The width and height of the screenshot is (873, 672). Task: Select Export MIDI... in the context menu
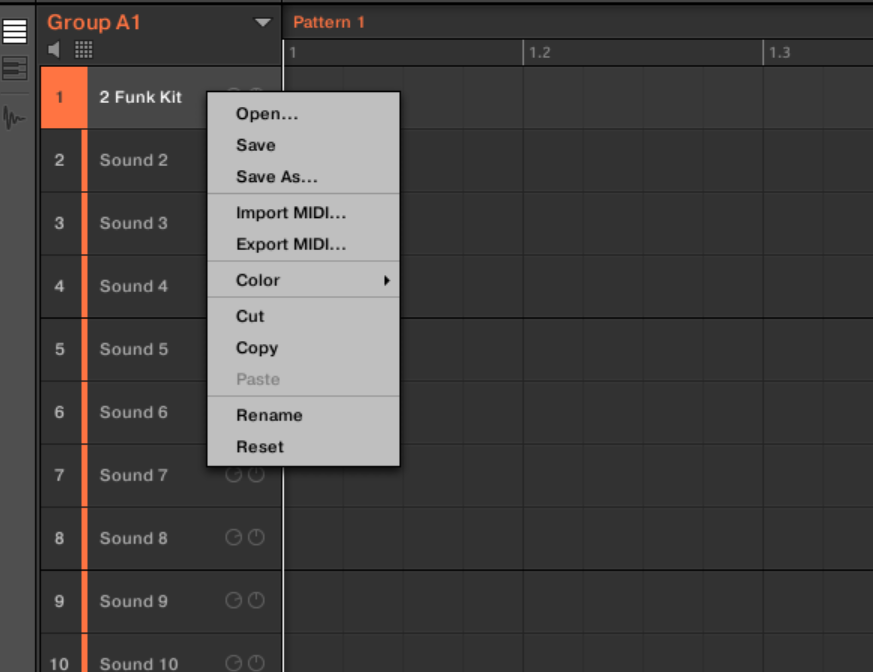pos(291,244)
